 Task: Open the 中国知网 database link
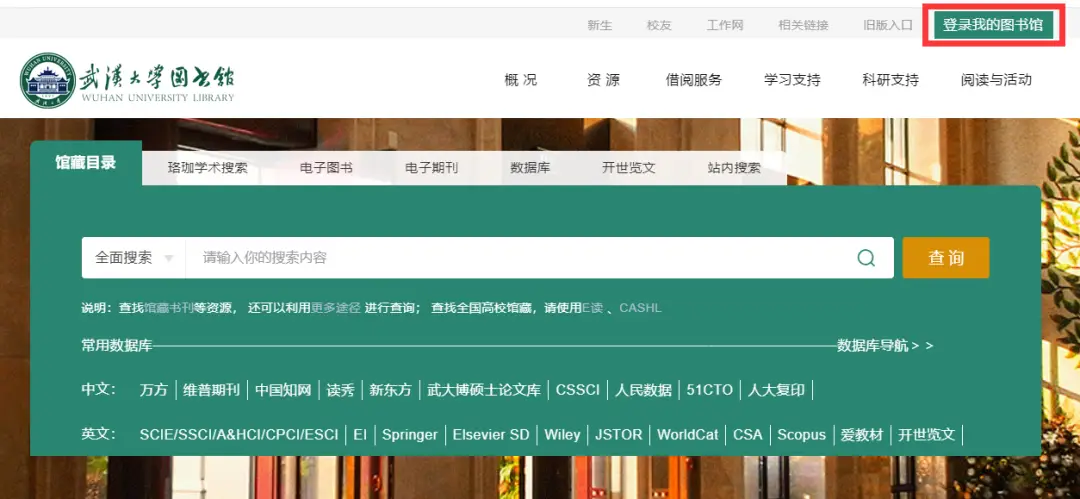tap(283, 390)
